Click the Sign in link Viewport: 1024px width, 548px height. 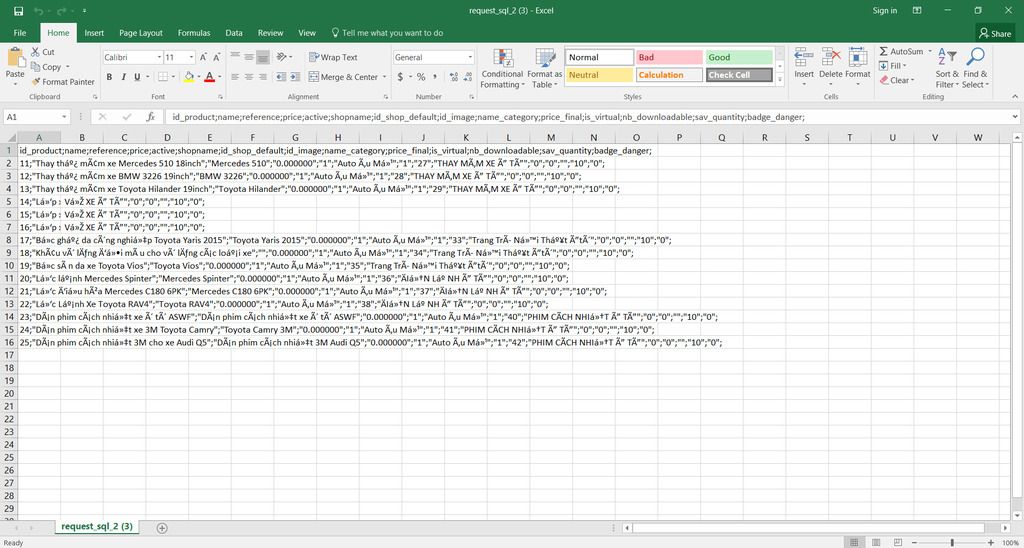point(885,10)
